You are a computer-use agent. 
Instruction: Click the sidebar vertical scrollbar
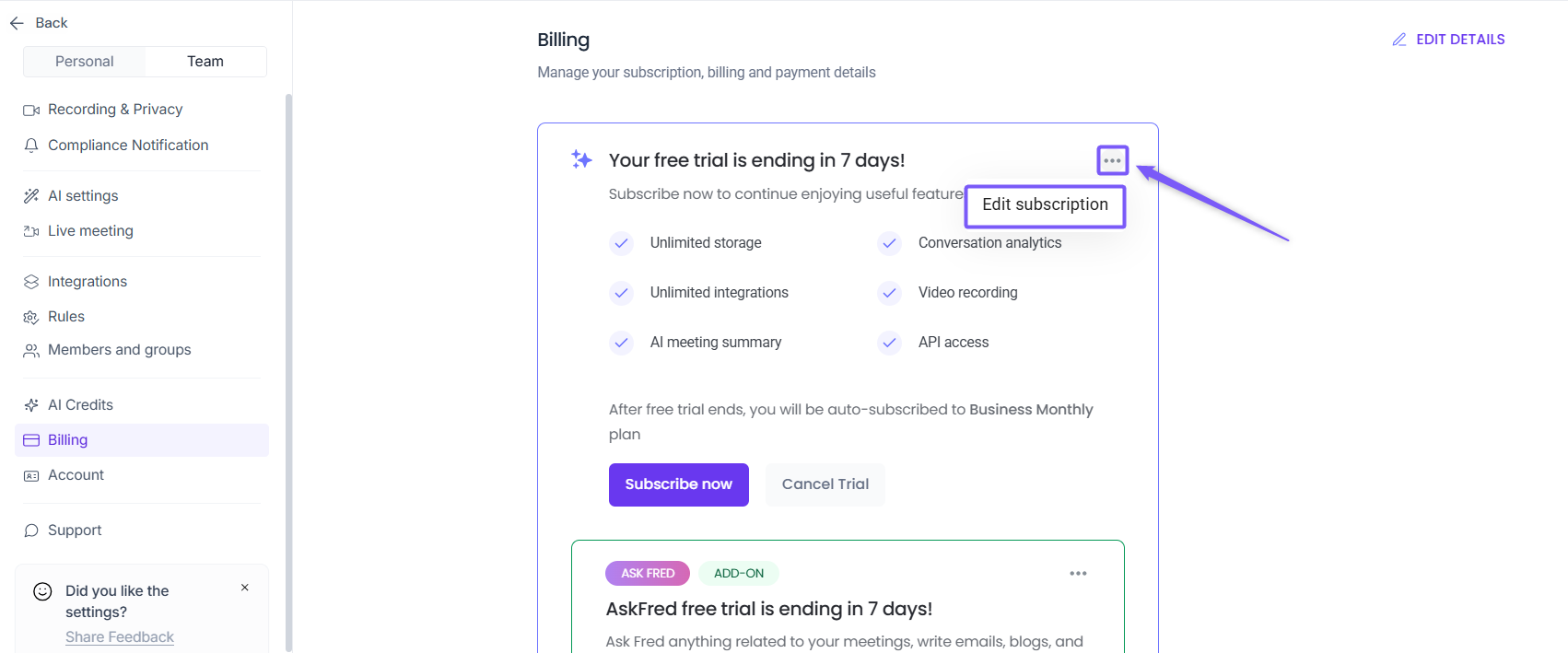click(x=288, y=368)
